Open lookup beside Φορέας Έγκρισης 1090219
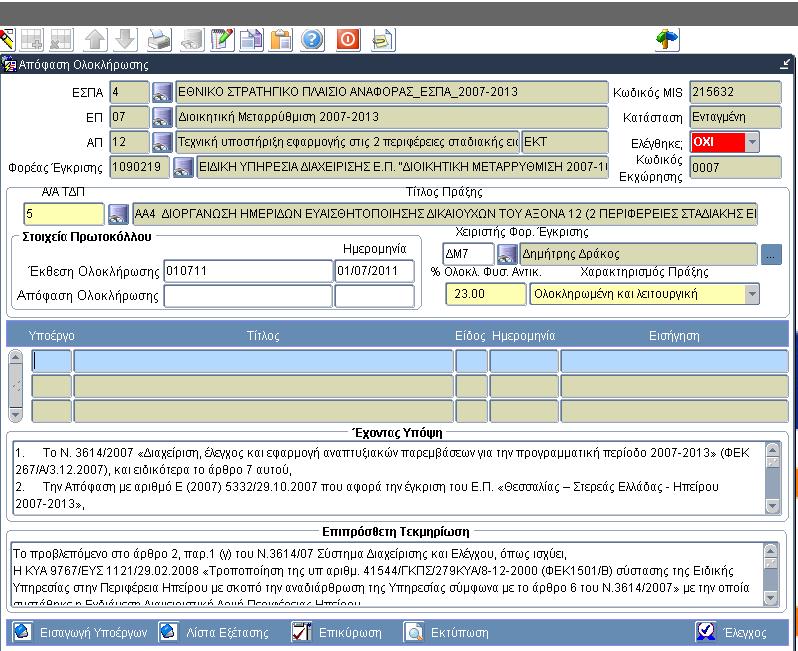Screen dimensions: 798x651 (183, 167)
